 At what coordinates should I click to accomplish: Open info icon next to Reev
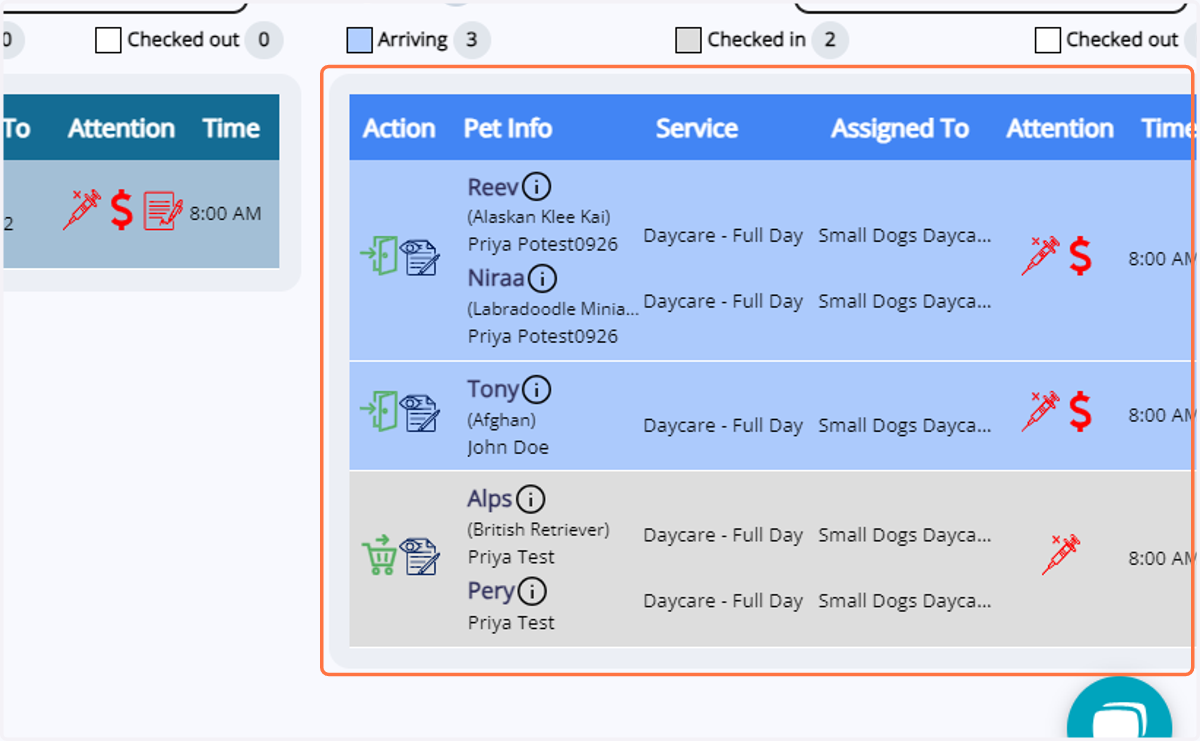coord(537,187)
